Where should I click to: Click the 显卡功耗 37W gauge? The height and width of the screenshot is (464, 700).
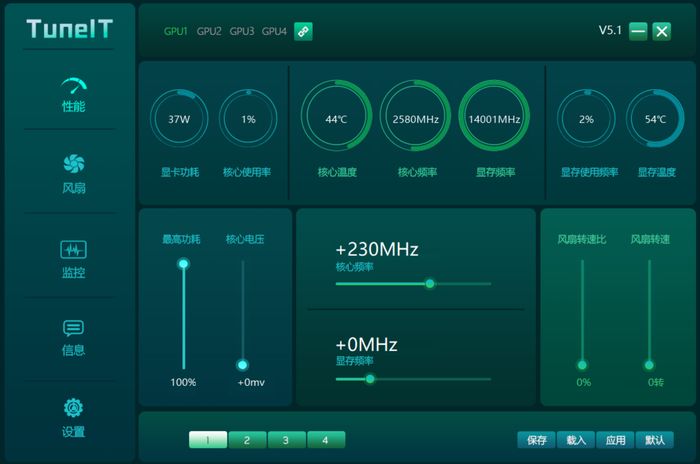[179, 119]
